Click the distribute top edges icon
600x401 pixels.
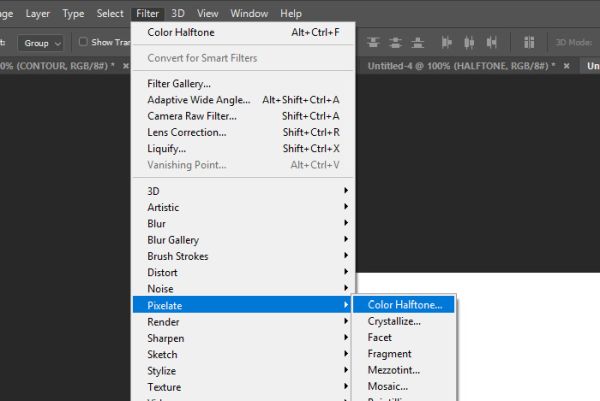coord(373,42)
